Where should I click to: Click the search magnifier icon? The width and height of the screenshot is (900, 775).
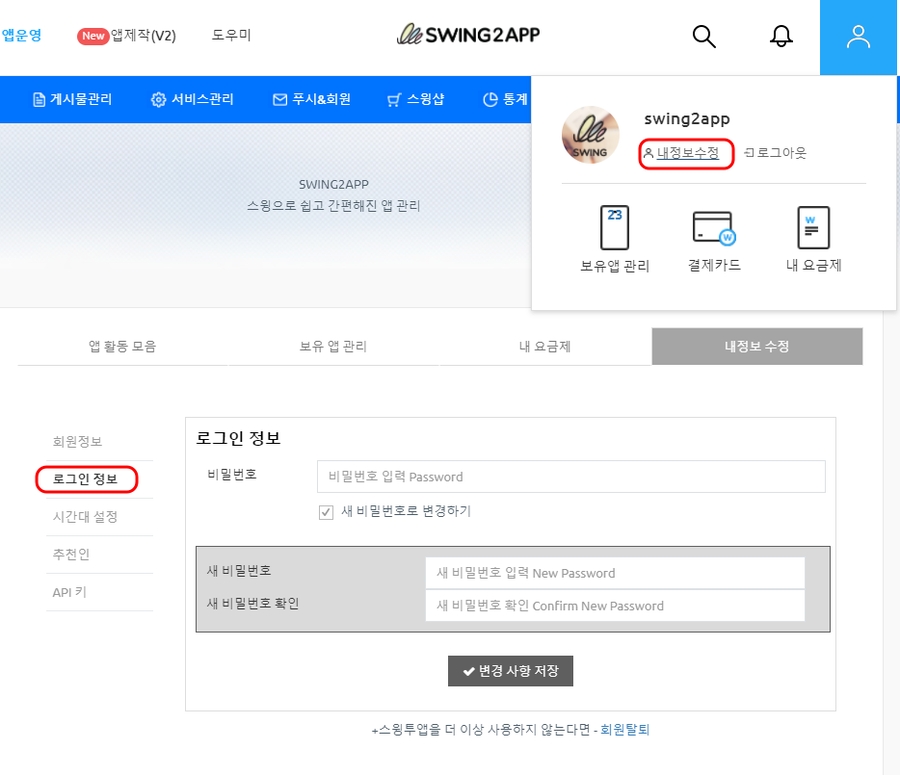(704, 37)
